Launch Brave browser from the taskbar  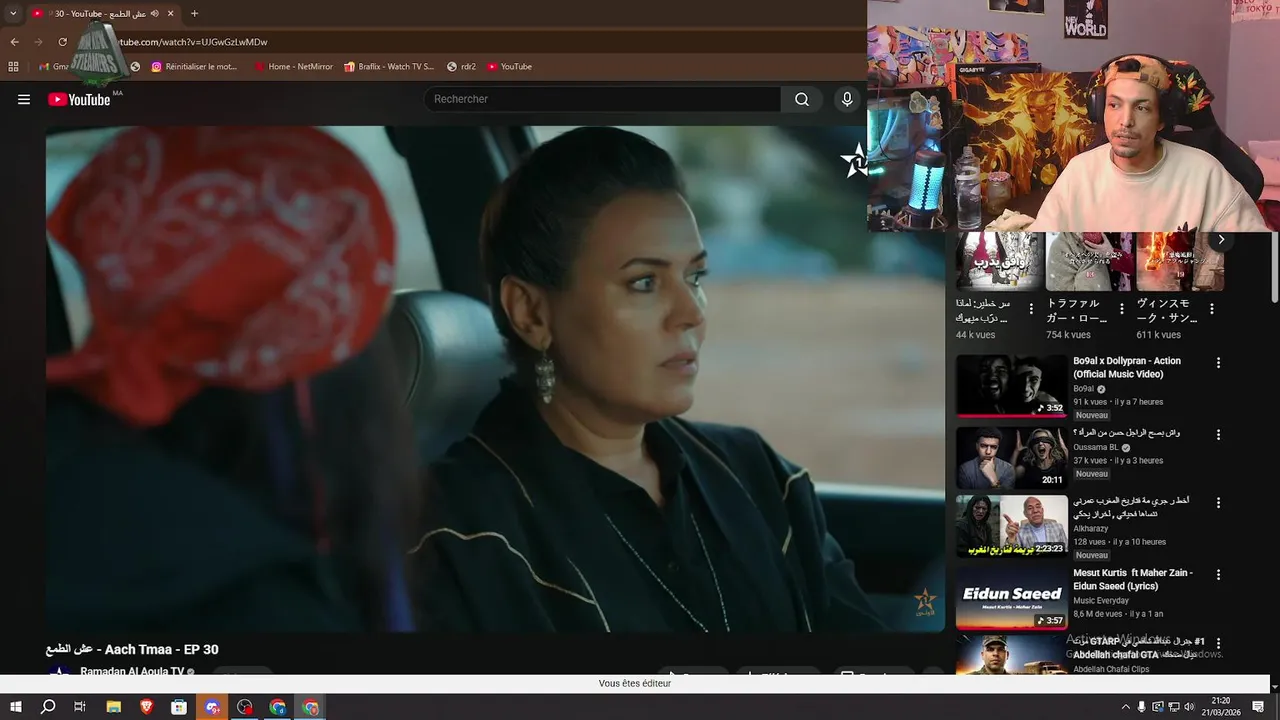[146, 707]
